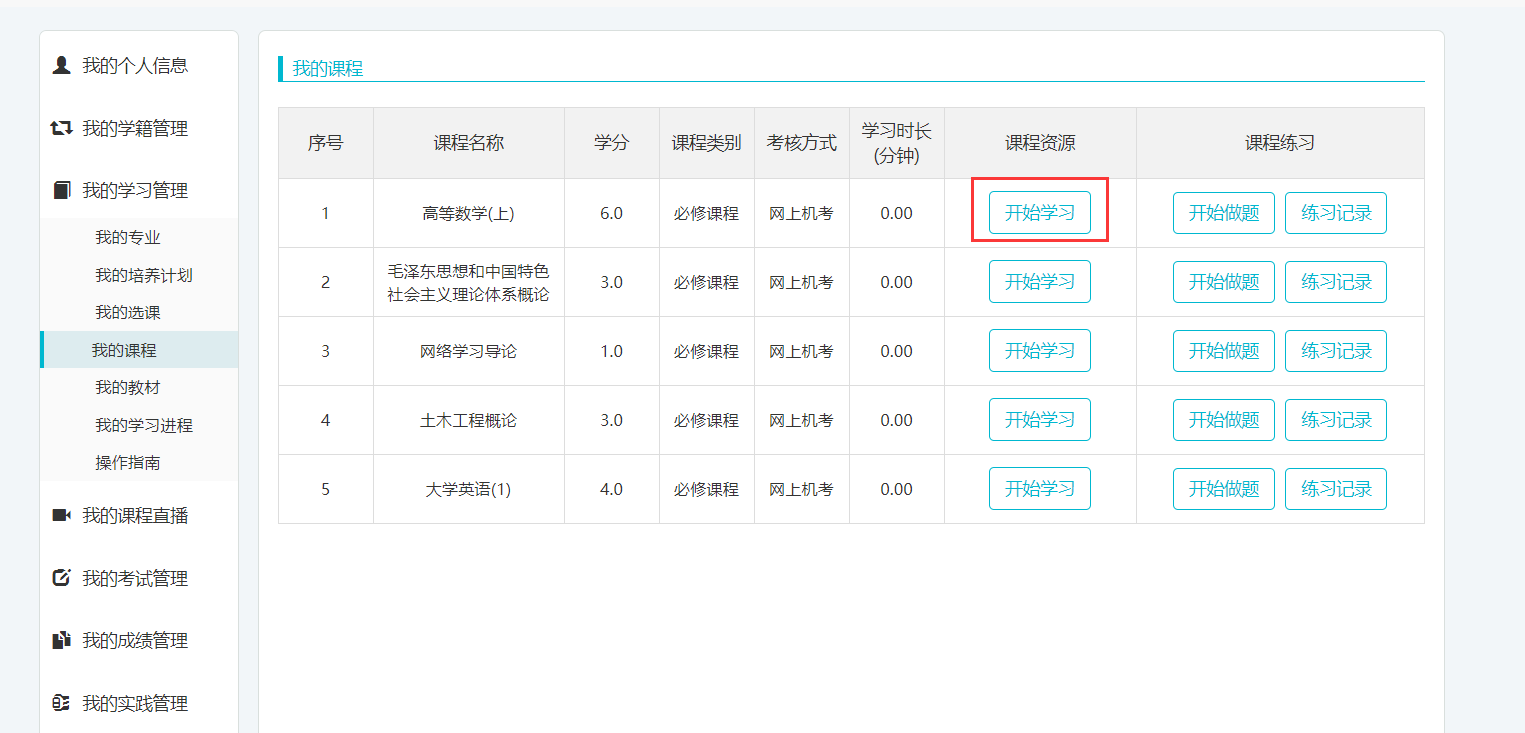Viewport: 1525px width, 733px height.
Task: Open 练习记录 for 毛泽东思想 course
Action: click(x=1336, y=282)
